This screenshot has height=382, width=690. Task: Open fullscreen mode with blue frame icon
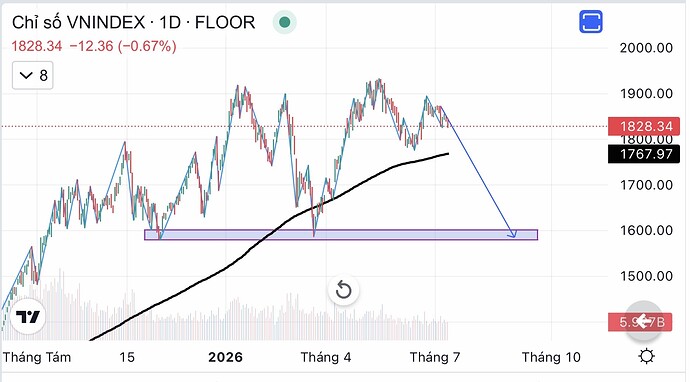[x=591, y=21]
